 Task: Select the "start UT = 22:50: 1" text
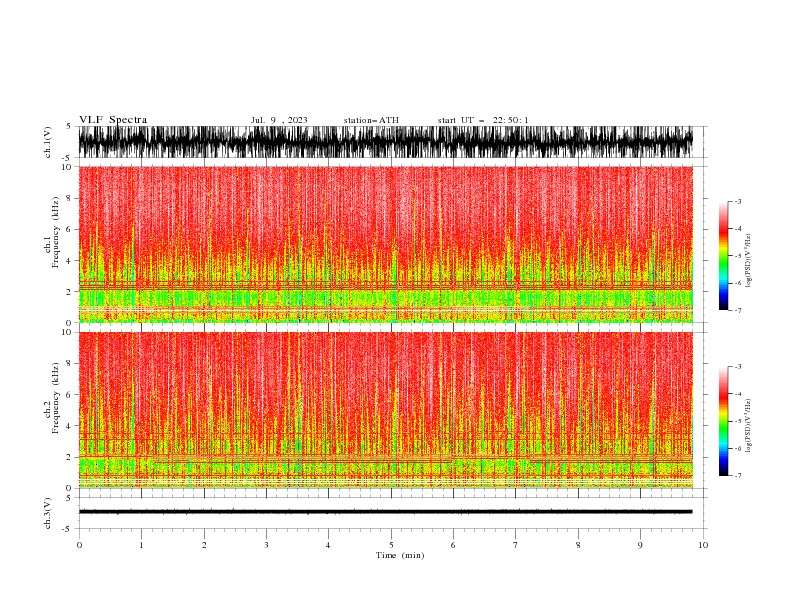(x=483, y=120)
